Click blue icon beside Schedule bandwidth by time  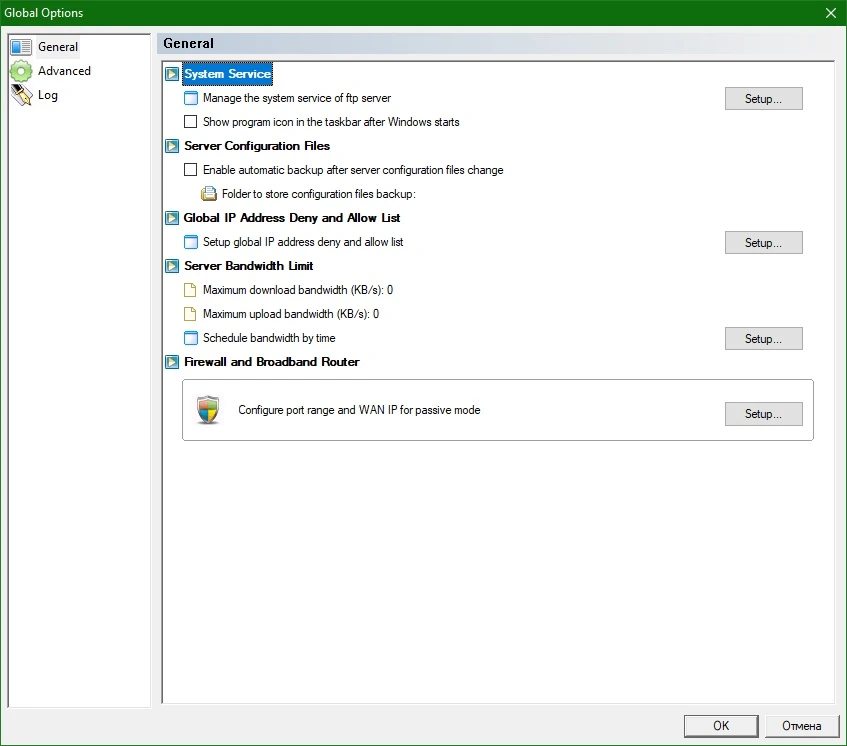[x=191, y=338]
